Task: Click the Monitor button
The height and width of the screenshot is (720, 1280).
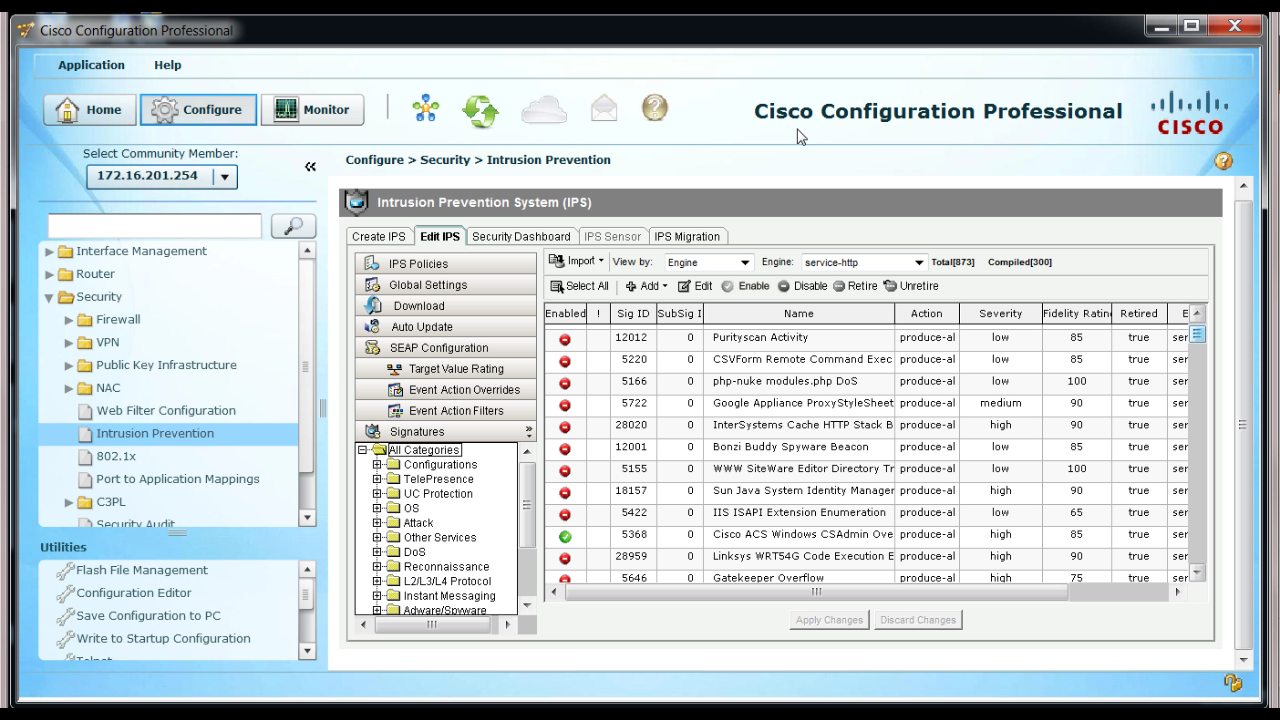Action: tap(312, 110)
